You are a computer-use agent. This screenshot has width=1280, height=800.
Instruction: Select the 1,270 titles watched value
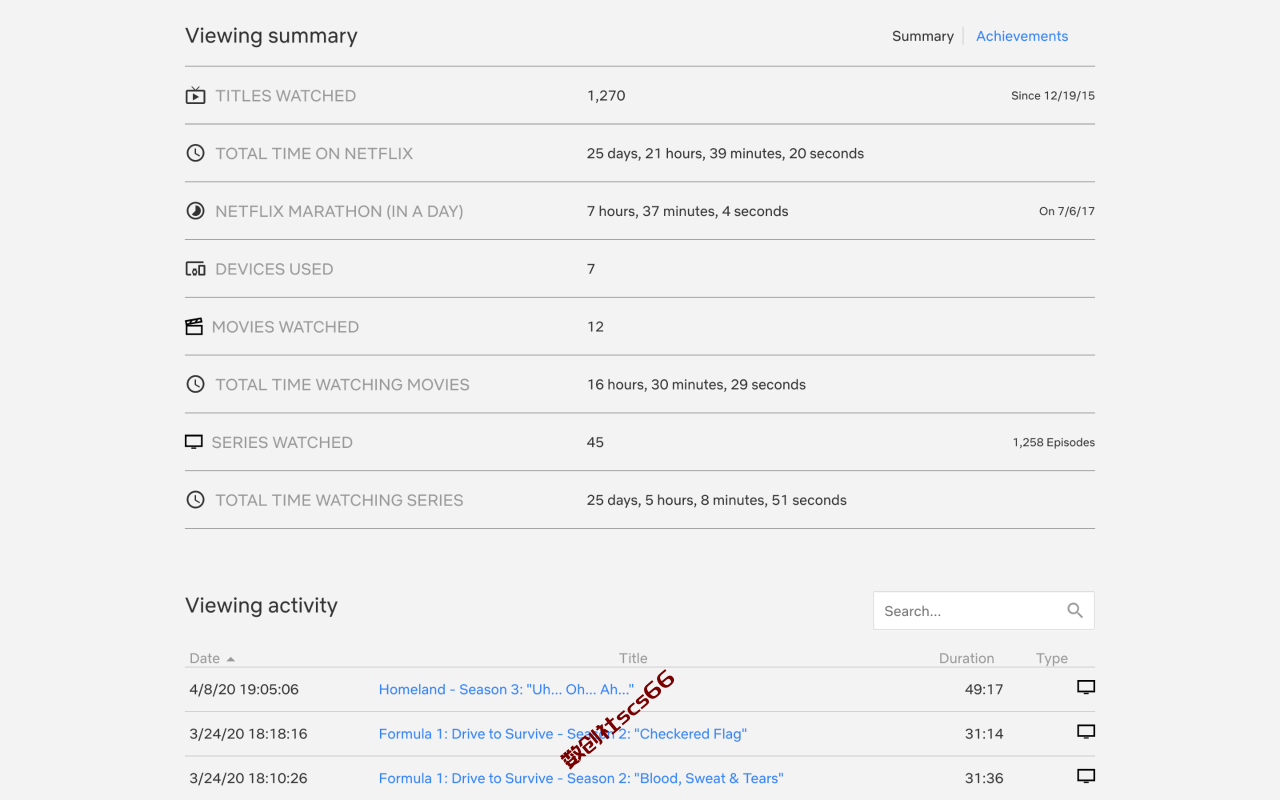pos(606,96)
